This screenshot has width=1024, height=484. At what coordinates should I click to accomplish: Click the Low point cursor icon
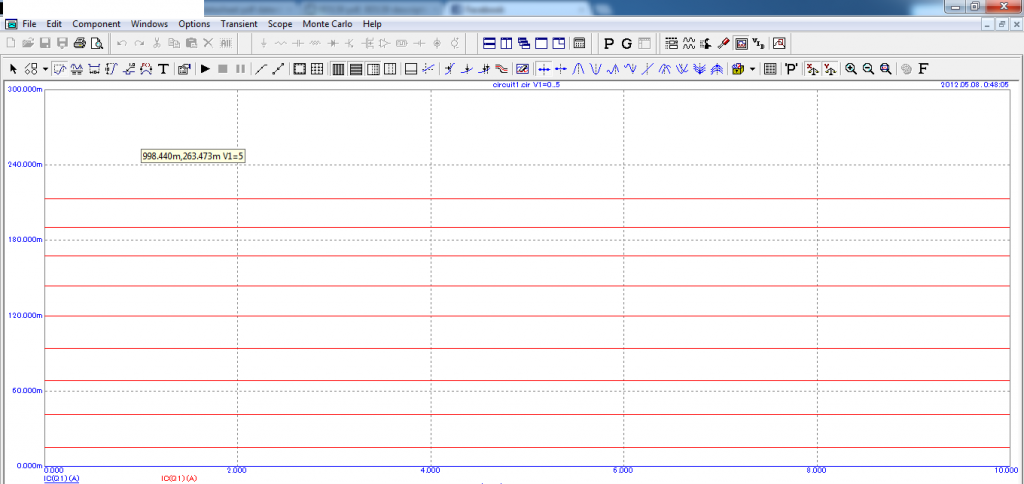630,69
